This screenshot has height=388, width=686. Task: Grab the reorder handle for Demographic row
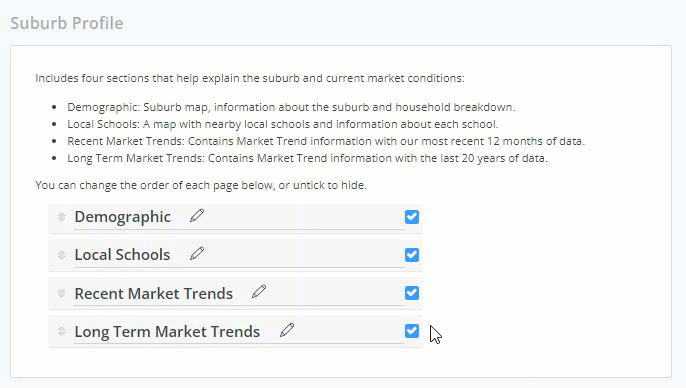61,217
